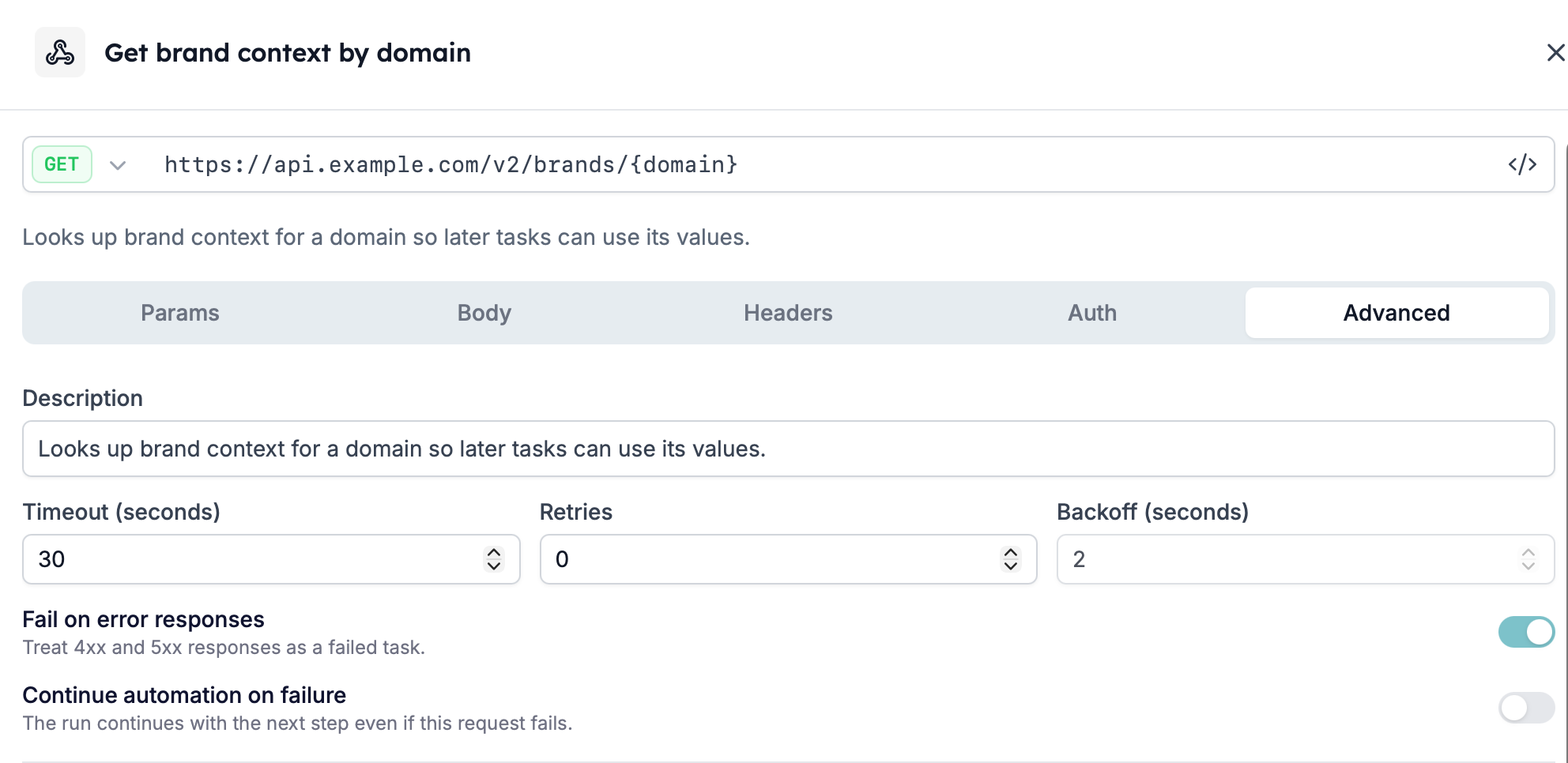1568x763 pixels.
Task: Close the Get brand context panel
Action: (1555, 52)
